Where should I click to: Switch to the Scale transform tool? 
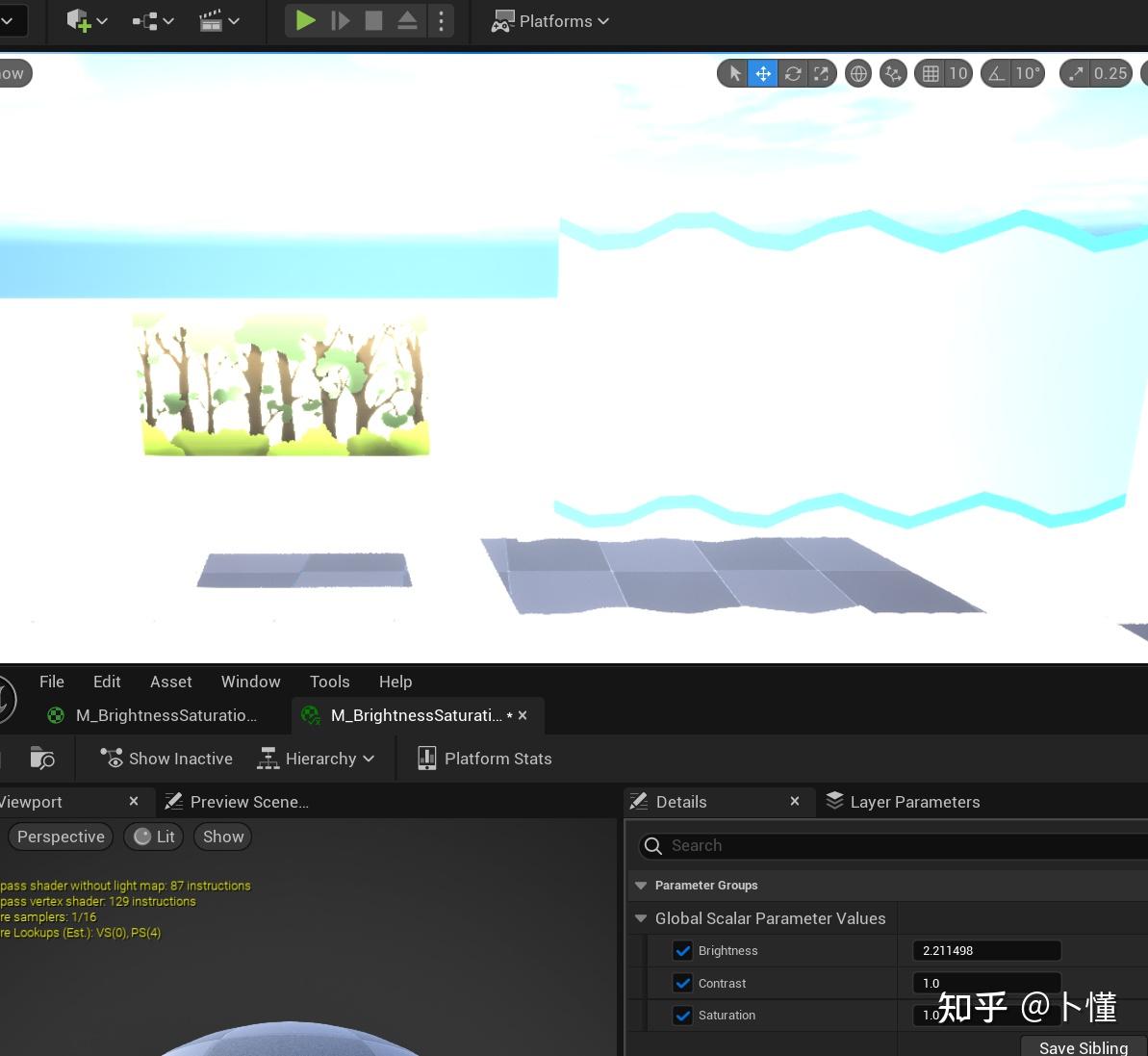pyautogui.click(x=821, y=73)
